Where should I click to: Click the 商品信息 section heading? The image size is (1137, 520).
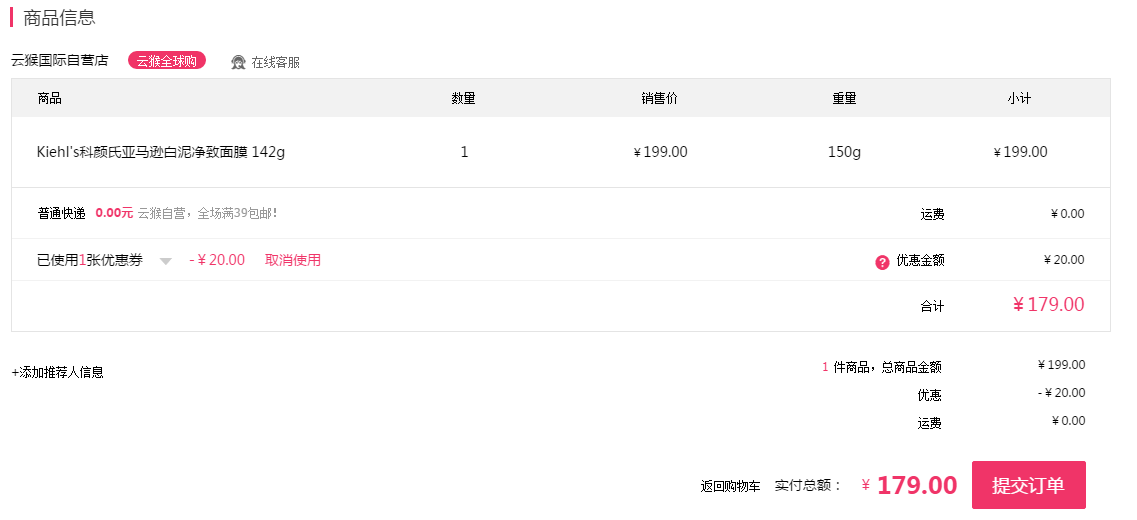pyautogui.click(x=59, y=17)
